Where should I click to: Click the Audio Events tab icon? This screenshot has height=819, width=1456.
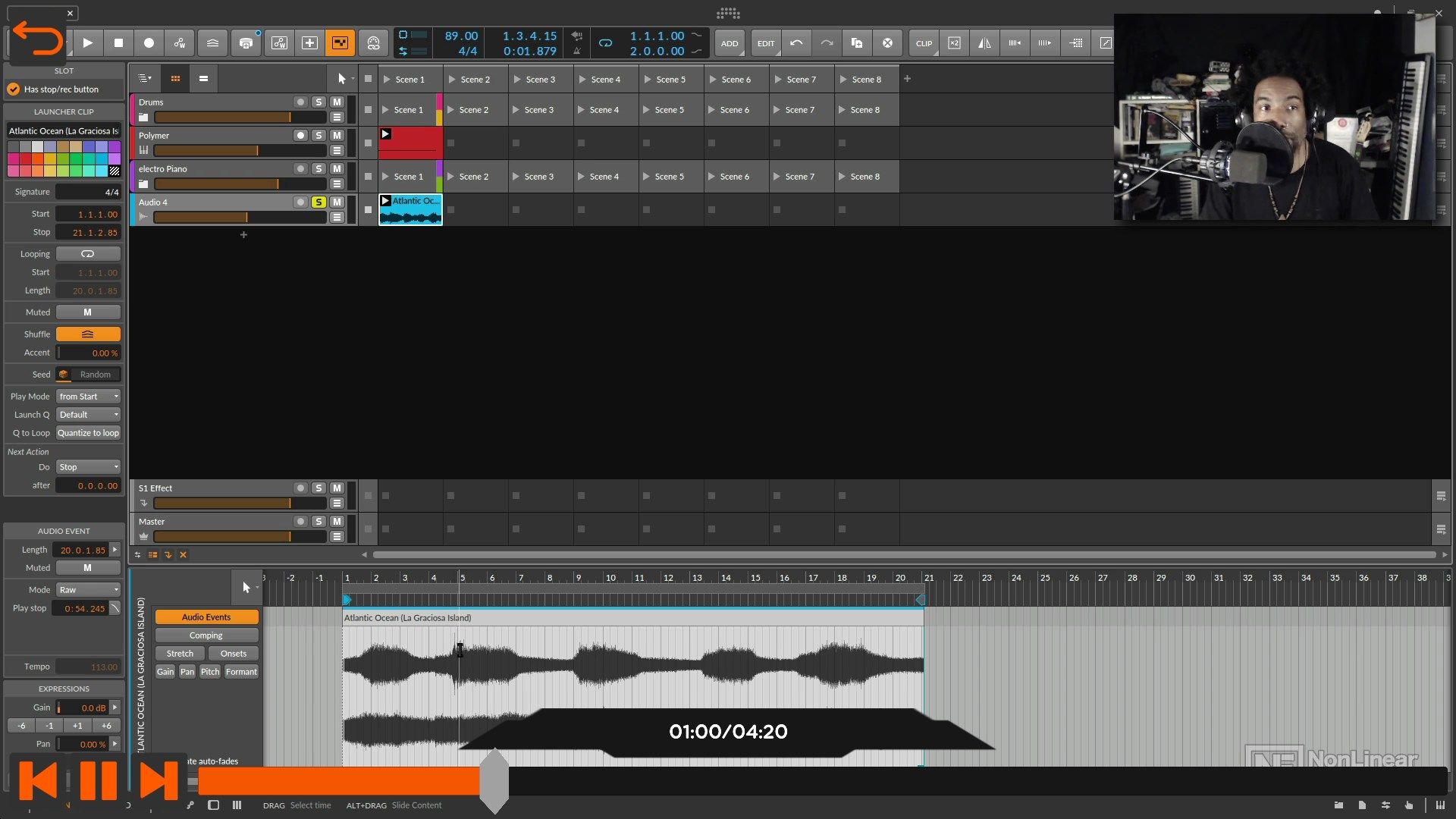tap(205, 617)
